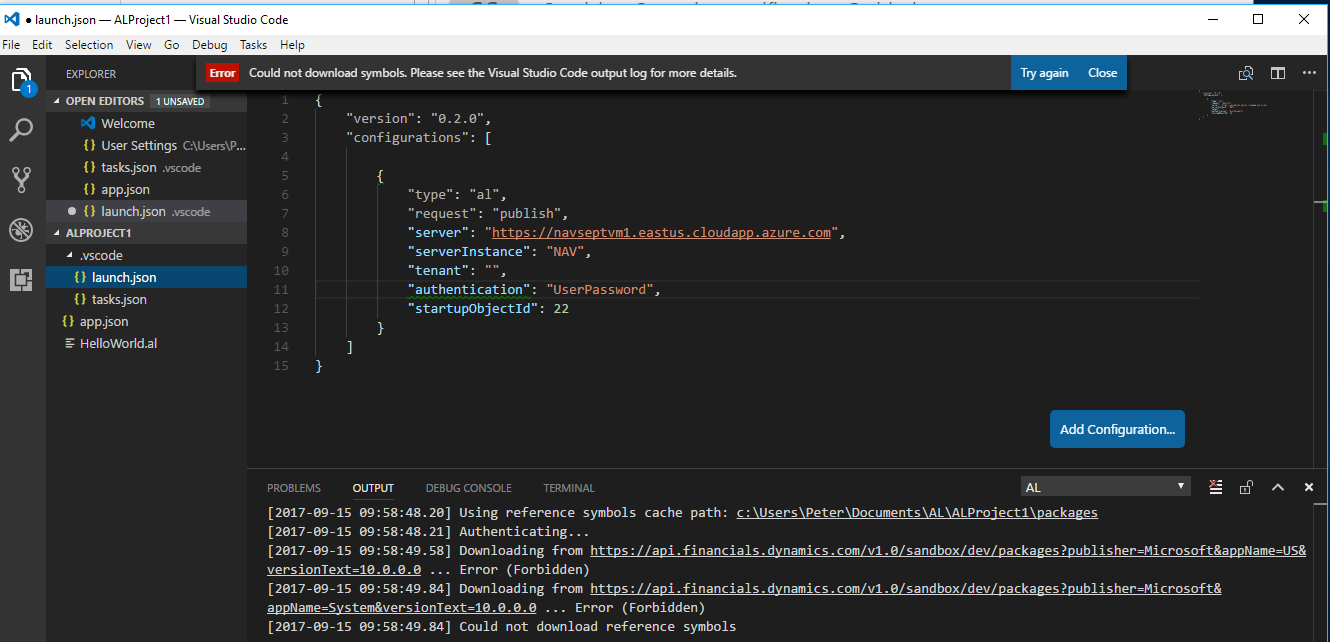Click Try again in the error notification
The width and height of the screenshot is (1330, 642).
pyautogui.click(x=1045, y=73)
